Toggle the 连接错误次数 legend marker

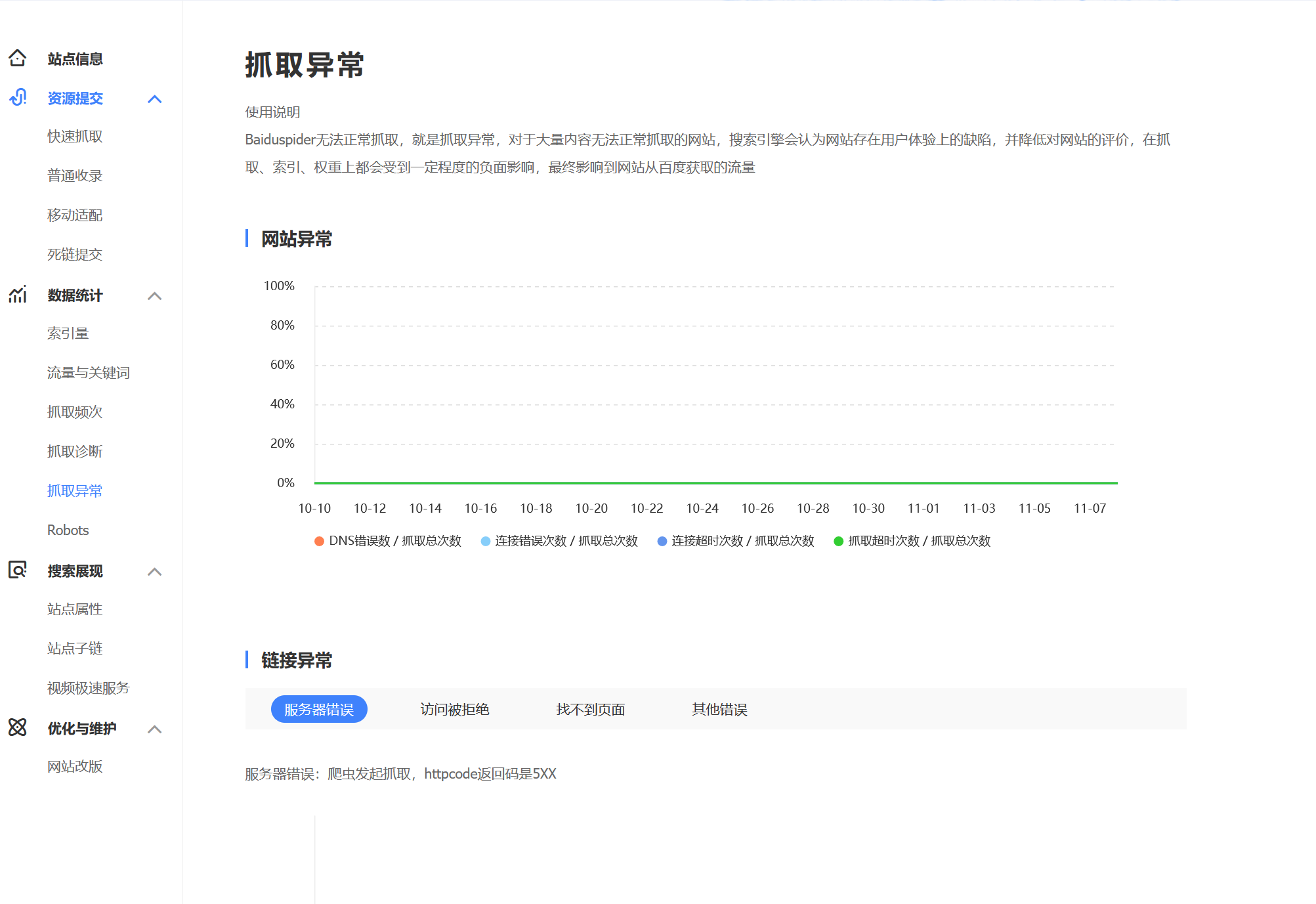point(484,541)
